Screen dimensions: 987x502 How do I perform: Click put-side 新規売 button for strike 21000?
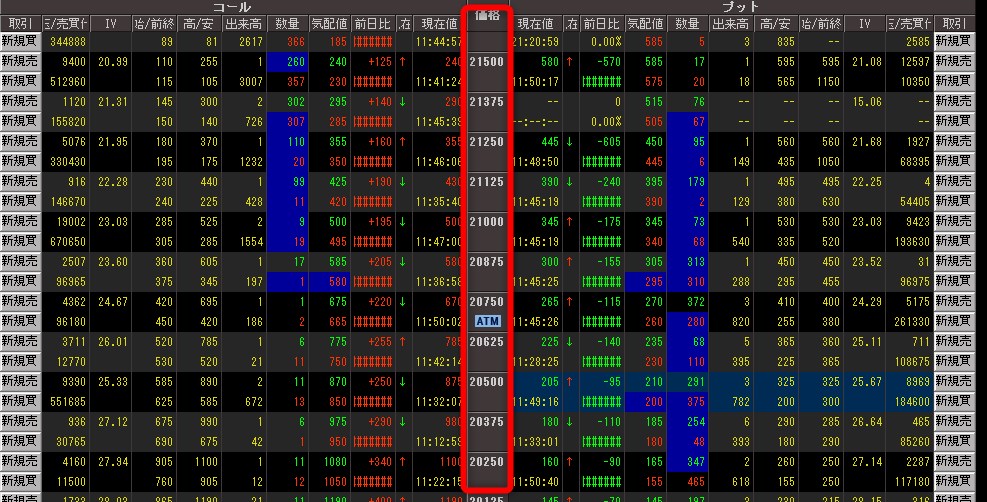point(954,221)
